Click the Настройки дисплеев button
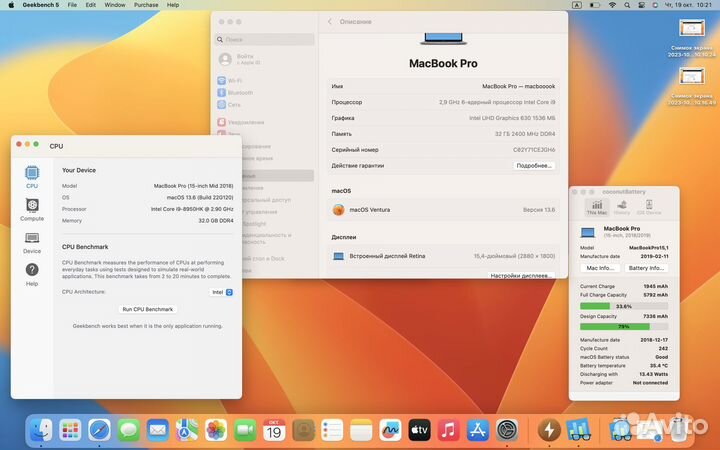 point(521,276)
